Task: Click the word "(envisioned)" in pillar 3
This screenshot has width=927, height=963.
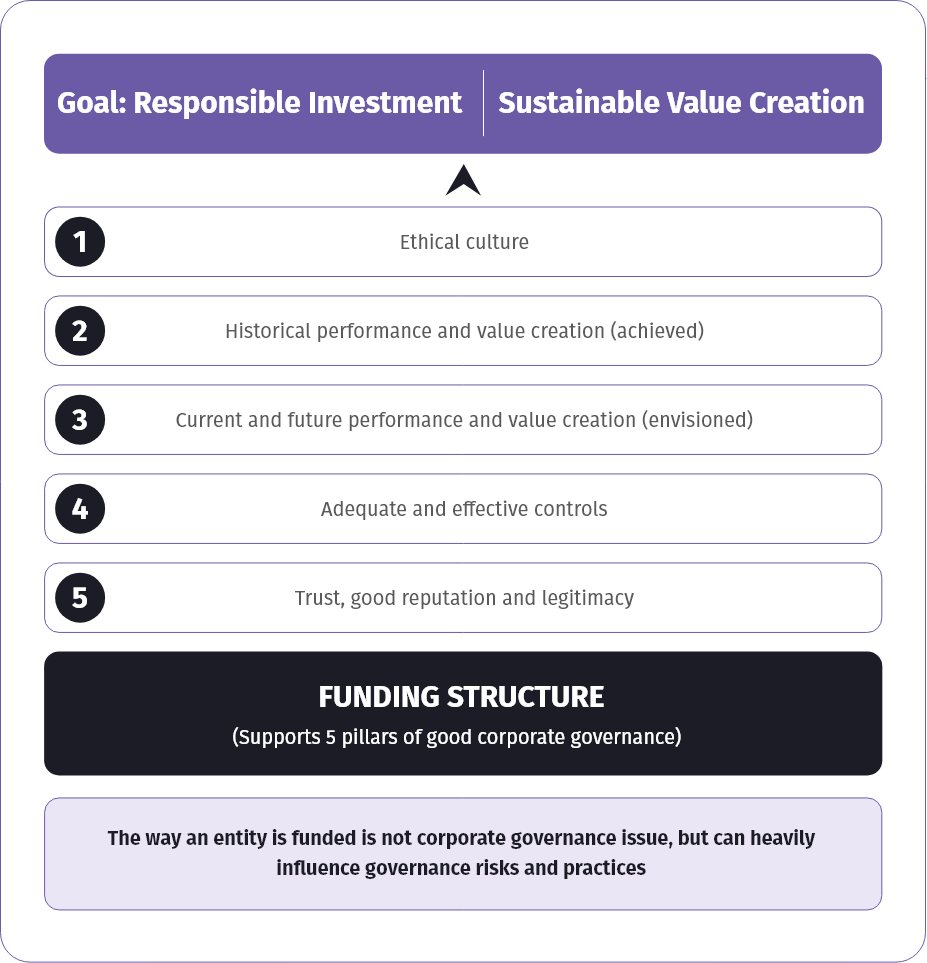Action: pyautogui.click(x=697, y=420)
